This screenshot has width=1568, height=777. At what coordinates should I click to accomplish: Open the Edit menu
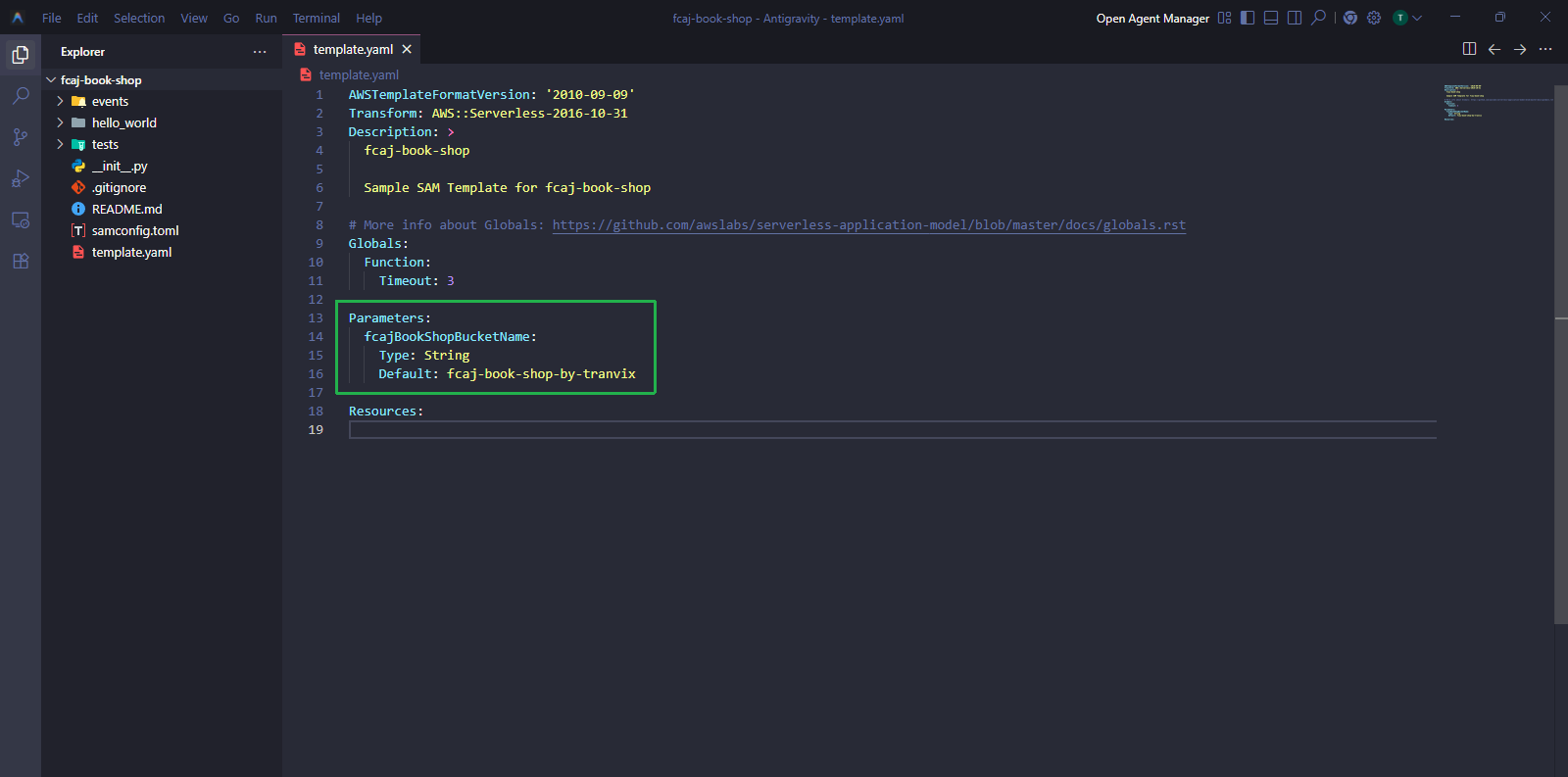point(87,18)
